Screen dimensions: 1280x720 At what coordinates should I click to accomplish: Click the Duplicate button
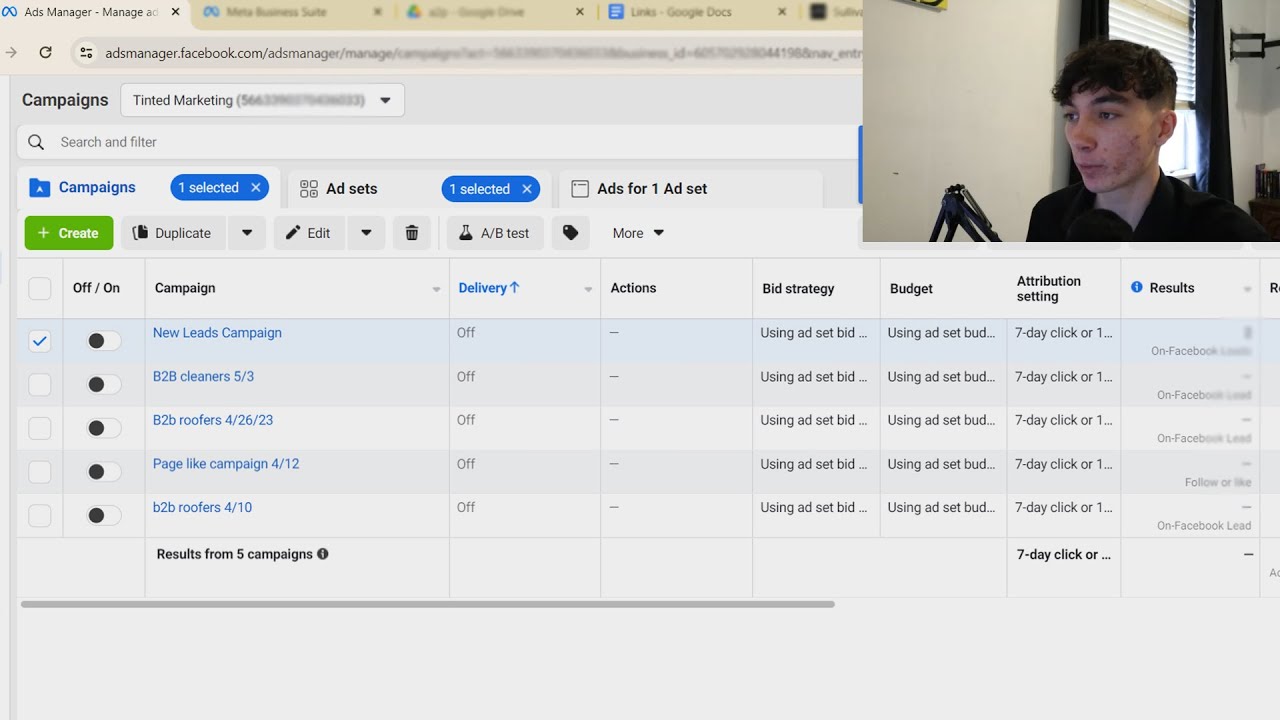[172, 233]
